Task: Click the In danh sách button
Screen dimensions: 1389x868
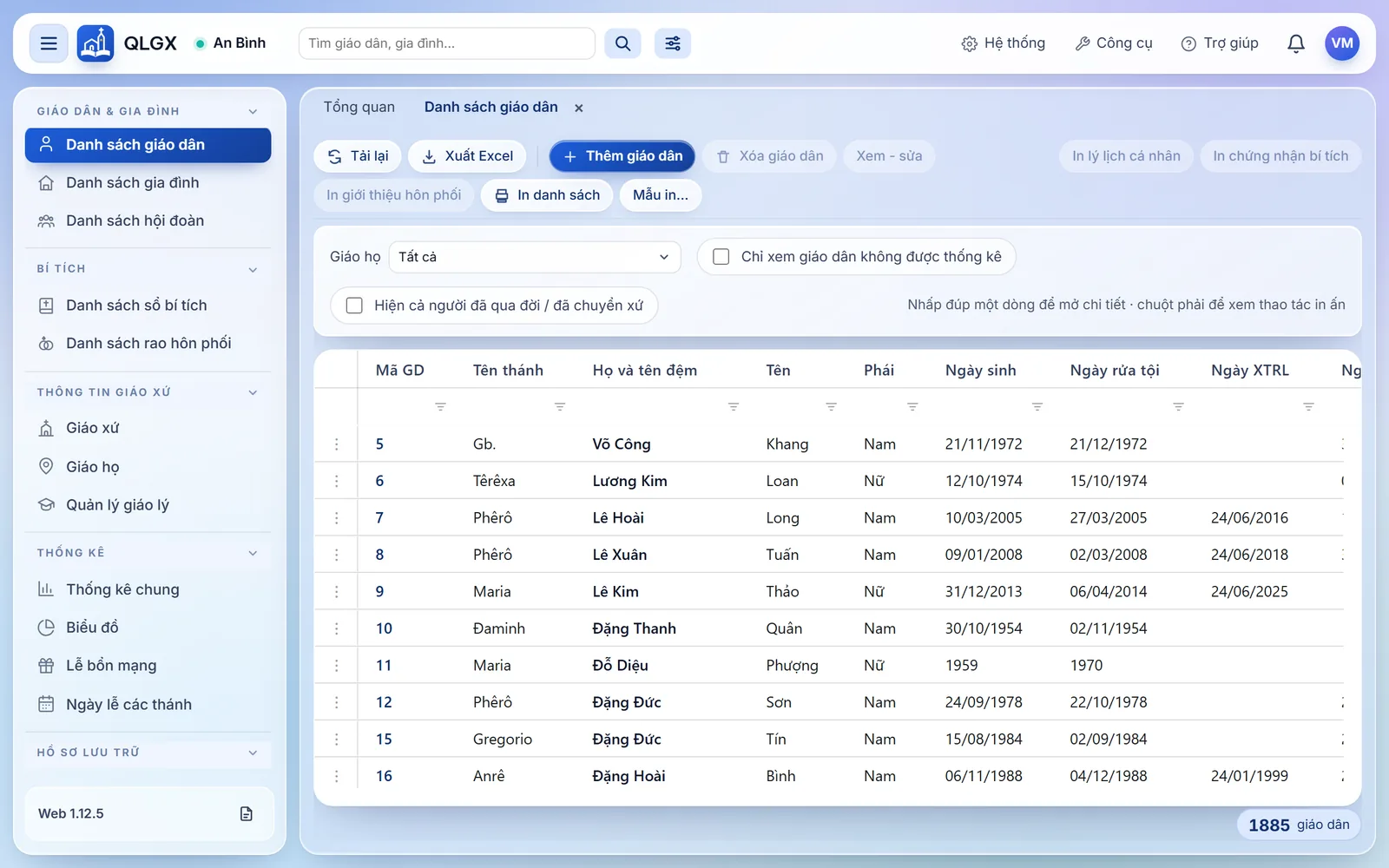Action: [547, 195]
